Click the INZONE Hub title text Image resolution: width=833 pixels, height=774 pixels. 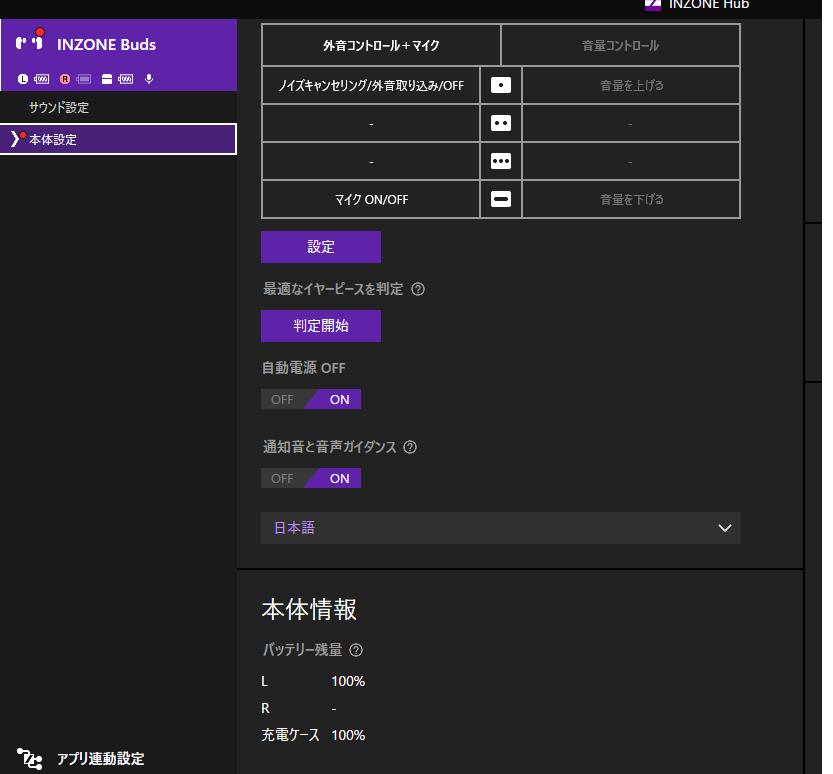(x=709, y=5)
